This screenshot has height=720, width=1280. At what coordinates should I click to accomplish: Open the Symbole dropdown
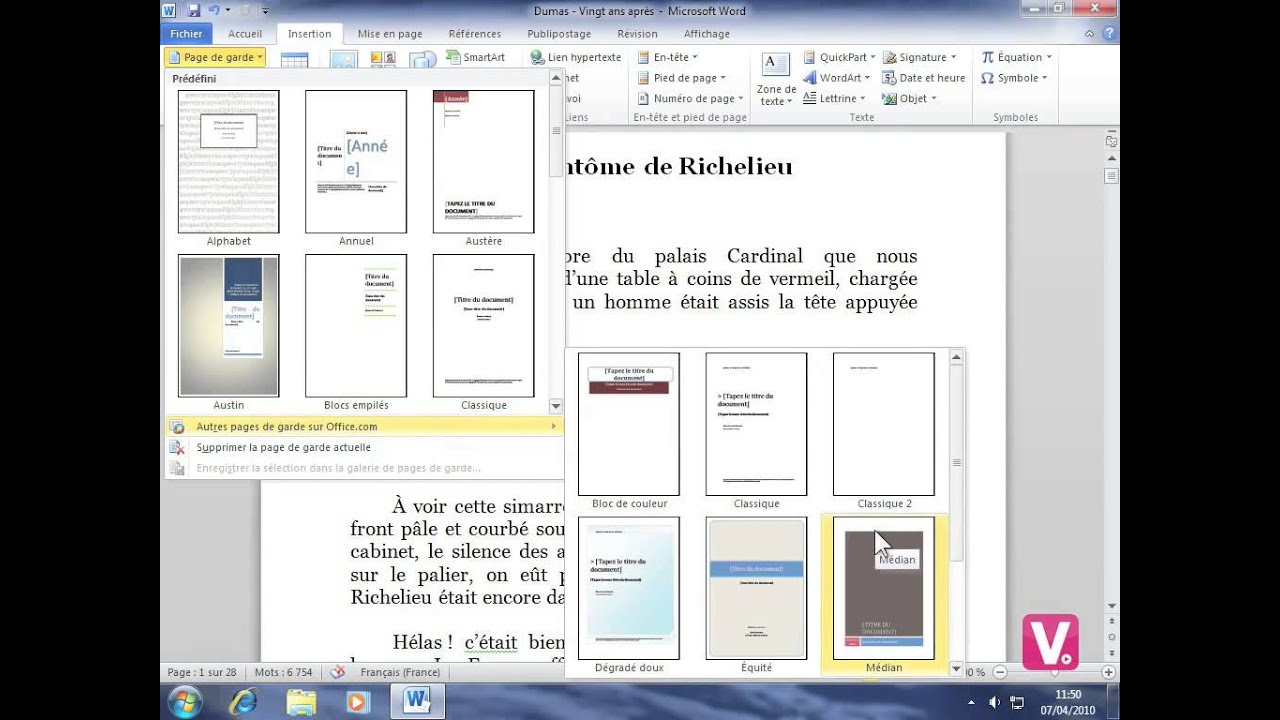1014,78
